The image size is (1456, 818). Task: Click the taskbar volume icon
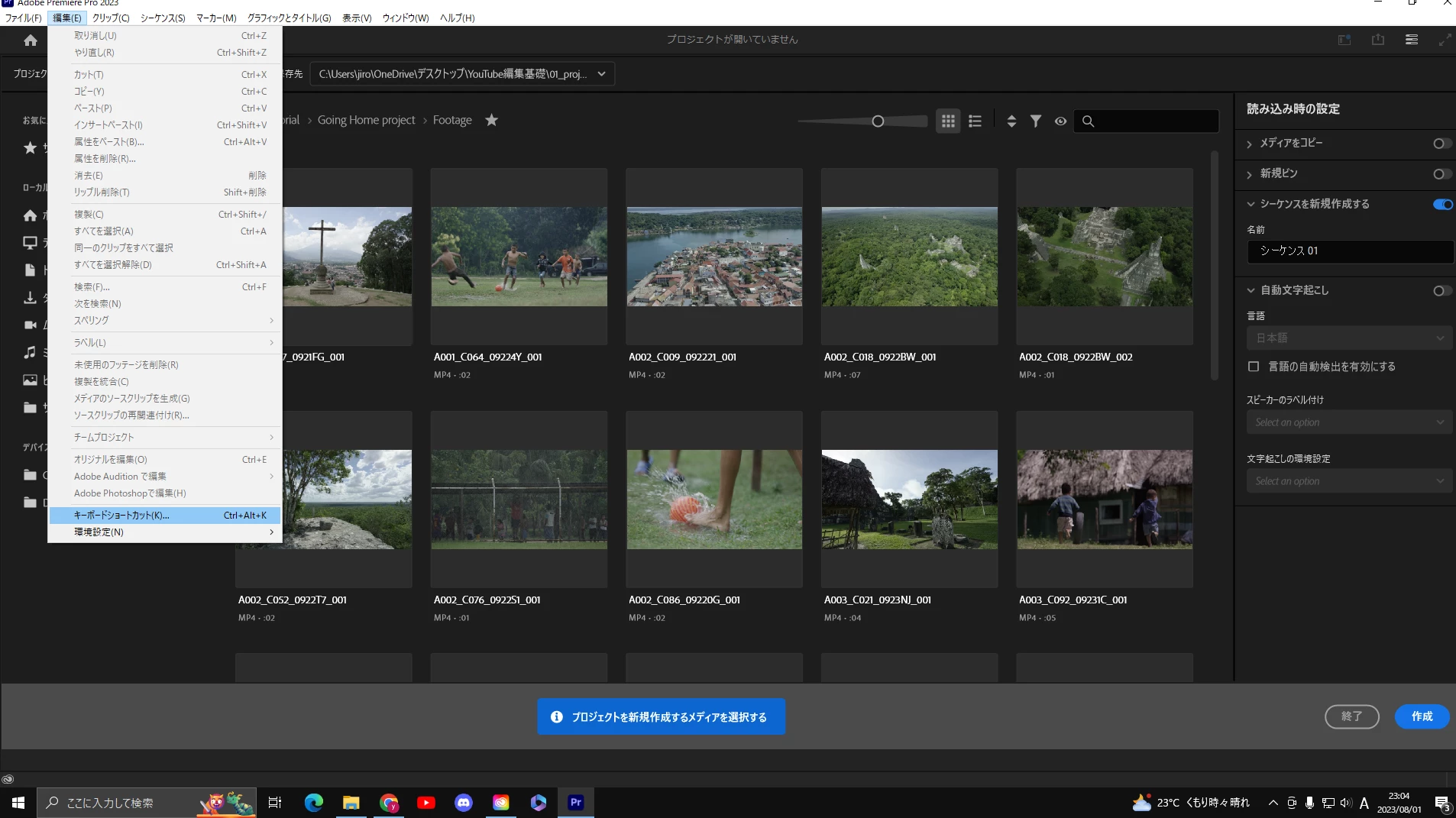(x=1346, y=803)
